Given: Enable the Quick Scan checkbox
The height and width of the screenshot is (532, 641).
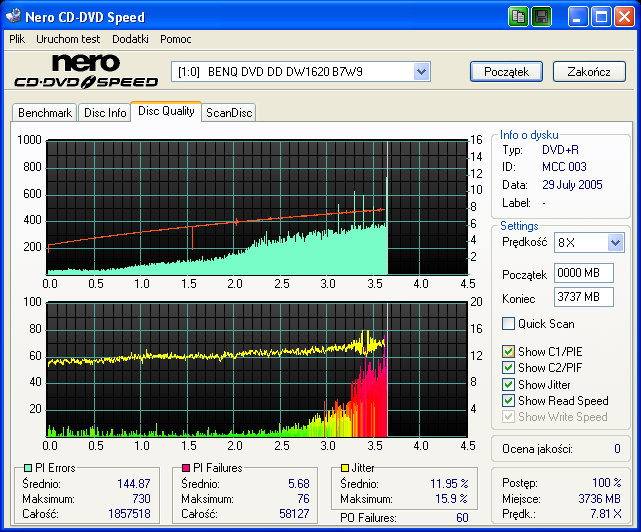Looking at the screenshot, I should tap(508, 324).
